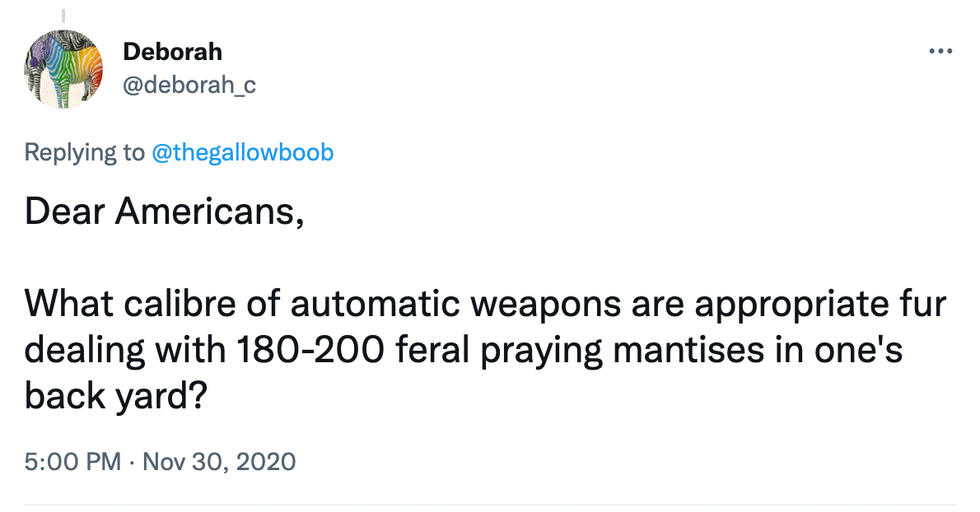Screen dimensions: 980x512
Task: Click the thread connector line above avatar
Action: 62,15
